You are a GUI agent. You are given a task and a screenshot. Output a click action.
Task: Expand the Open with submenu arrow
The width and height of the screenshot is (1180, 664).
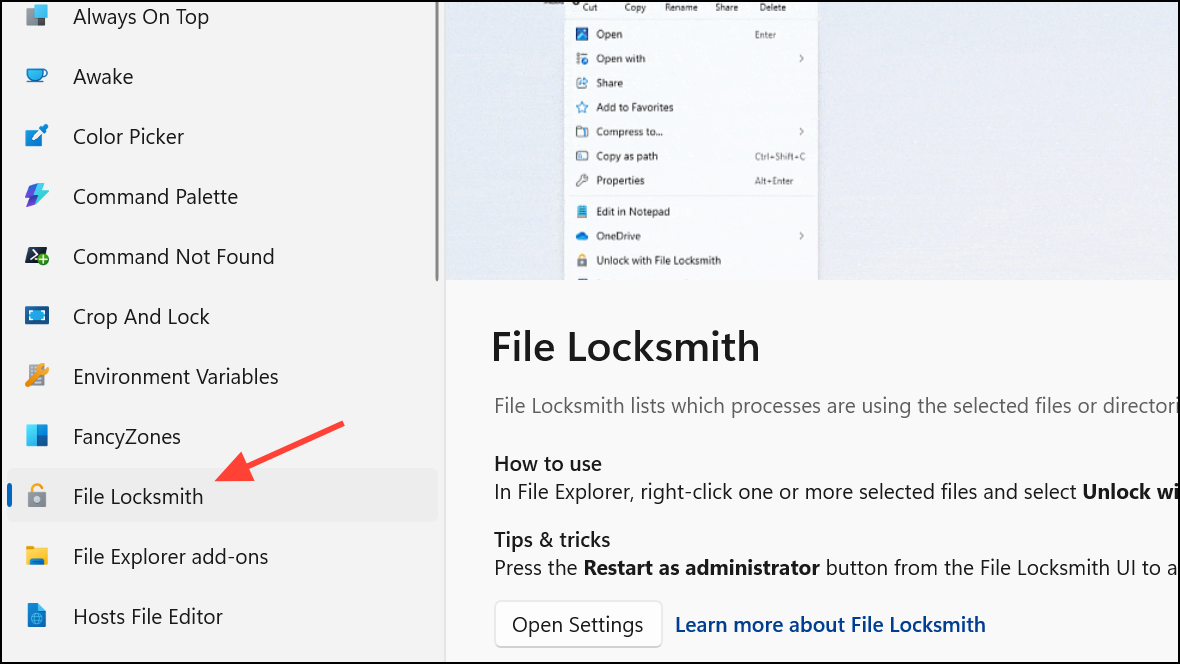(801, 58)
